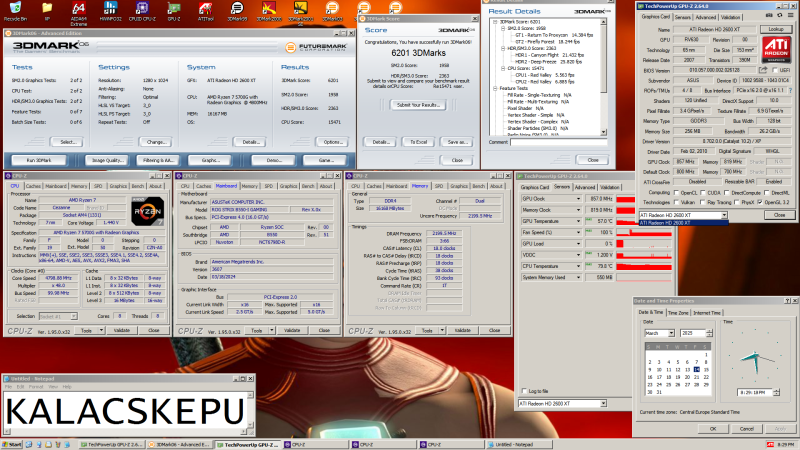The width and height of the screenshot is (800, 450).
Task: Click the Futuremark Corporation logo
Action: click(316, 47)
